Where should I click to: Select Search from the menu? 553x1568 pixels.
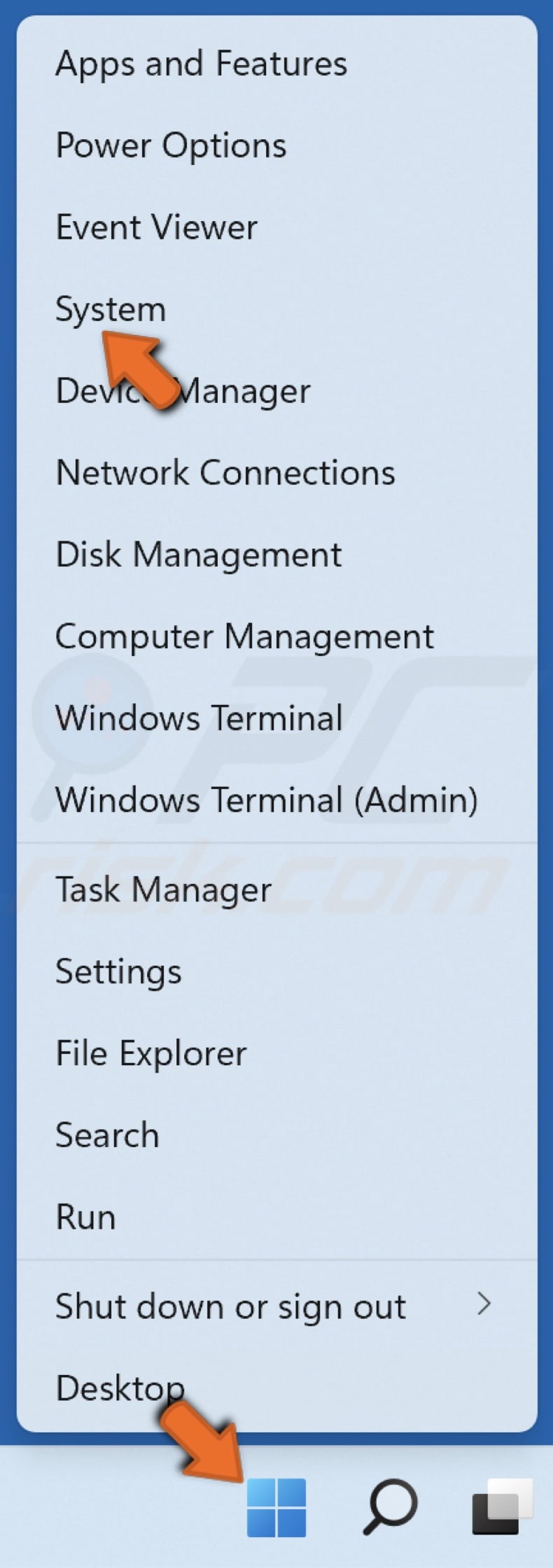click(106, 1134)
